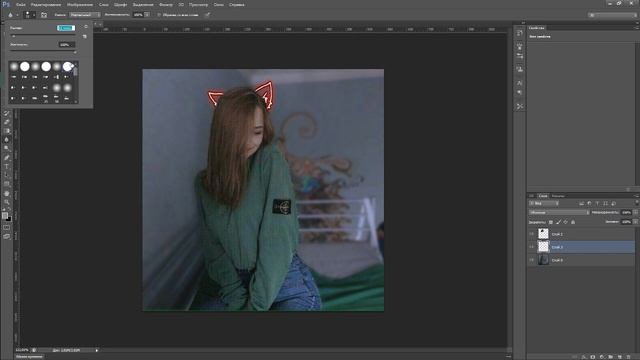The image size is (640, 360).
Task: Open workspace switcher dropdown
Action: 612,15
